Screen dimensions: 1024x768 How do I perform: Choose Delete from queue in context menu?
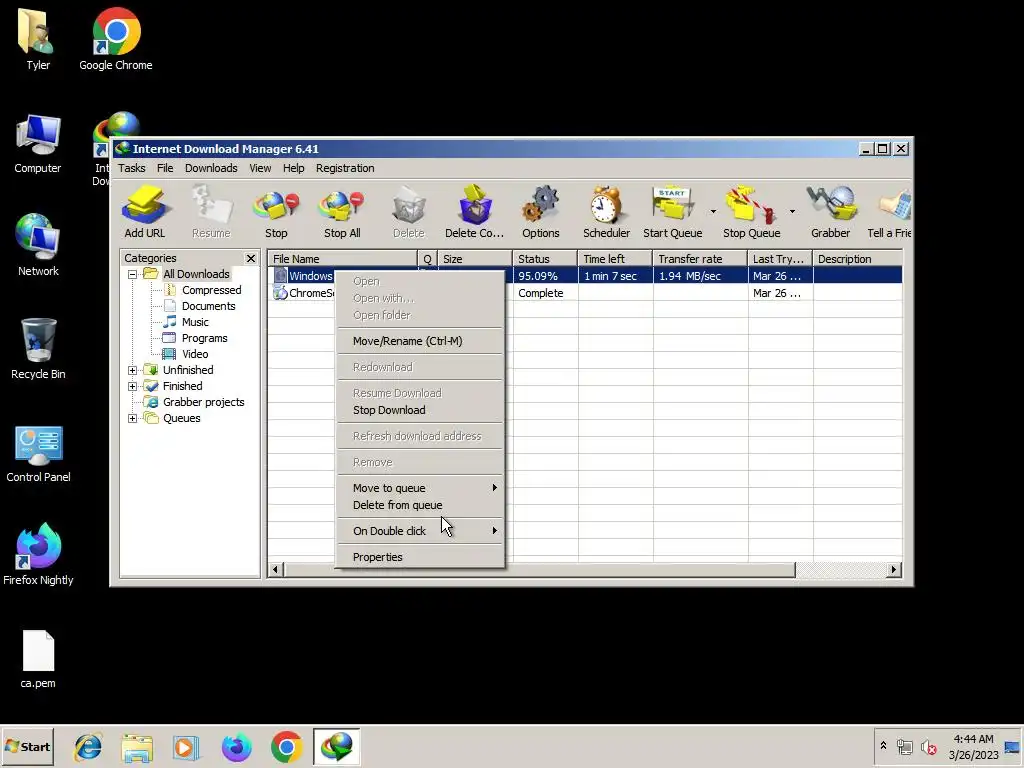click(x=421, y=505)
